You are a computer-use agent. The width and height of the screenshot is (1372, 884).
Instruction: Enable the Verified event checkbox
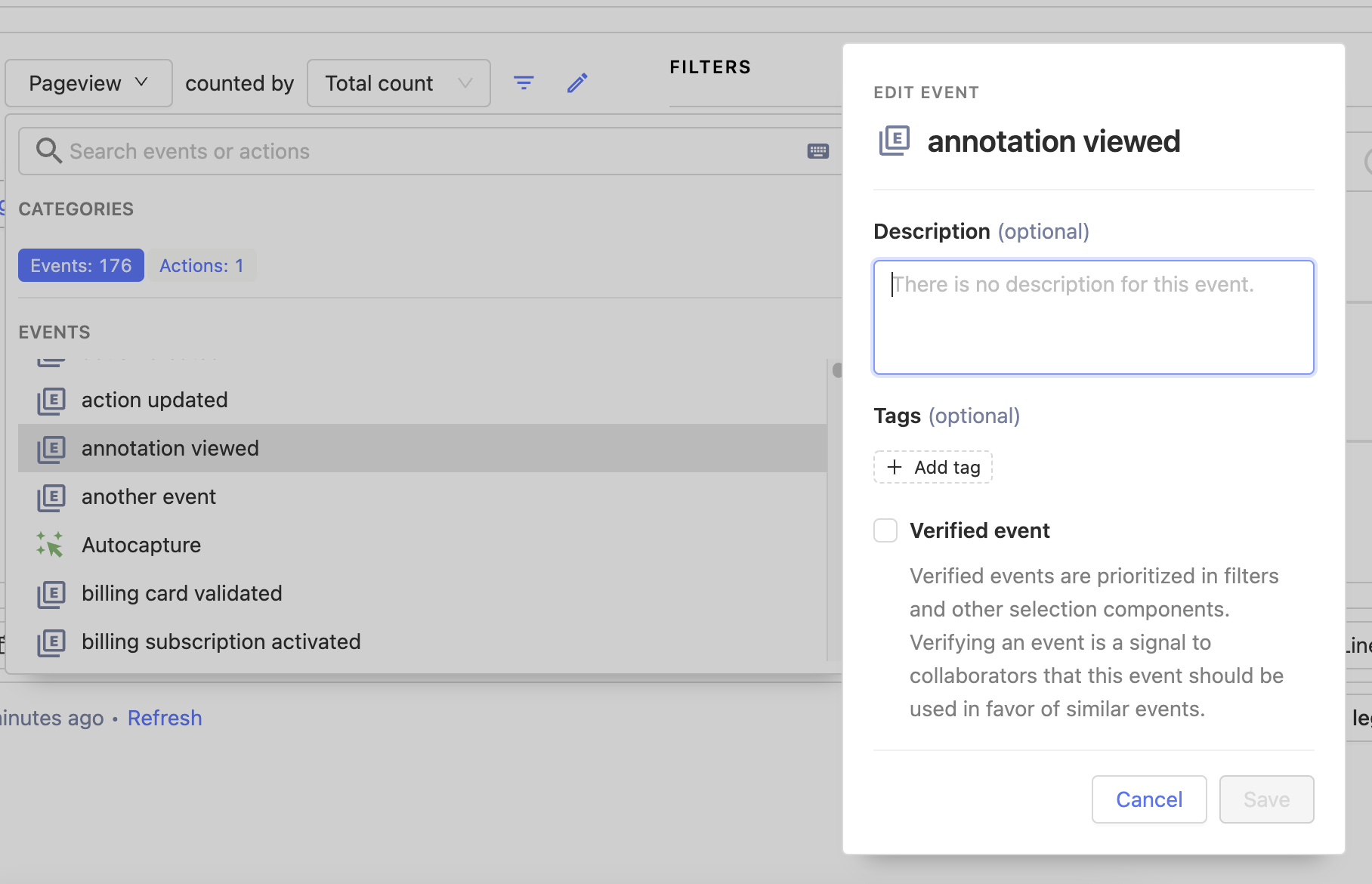(885, 530)
